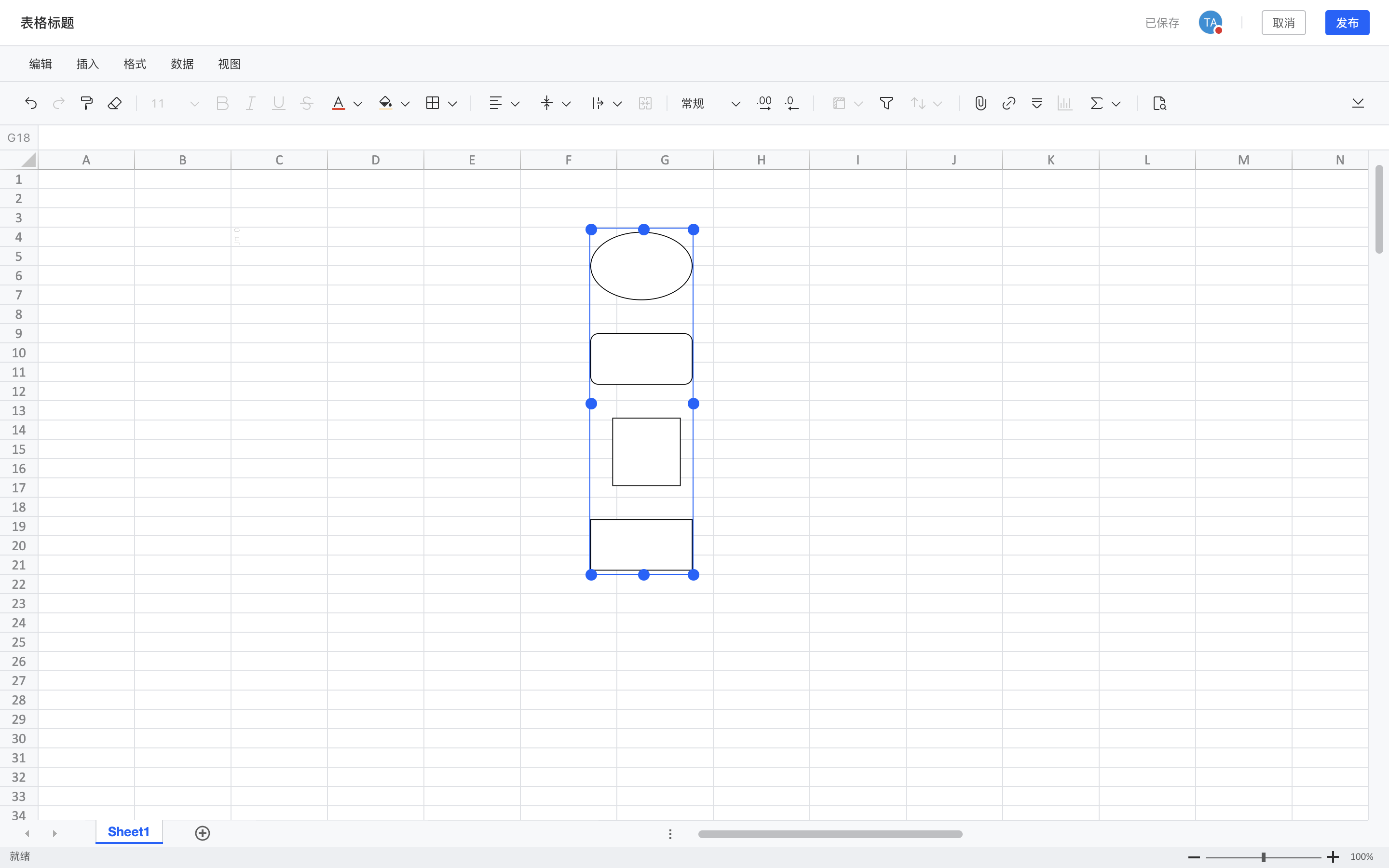The image size is (1389, 868).
Task: Open the 常规 number format dropdown
Action: 710,103
